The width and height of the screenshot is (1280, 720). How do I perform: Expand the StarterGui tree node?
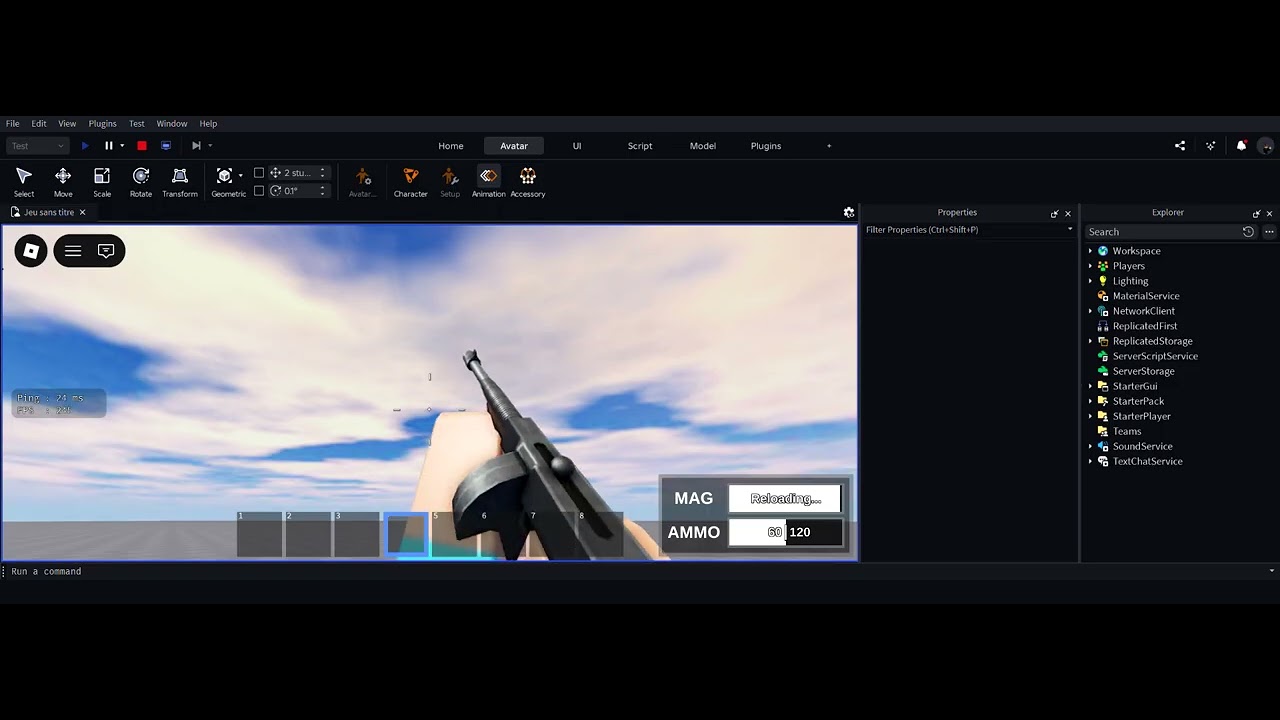point(1090,386)
